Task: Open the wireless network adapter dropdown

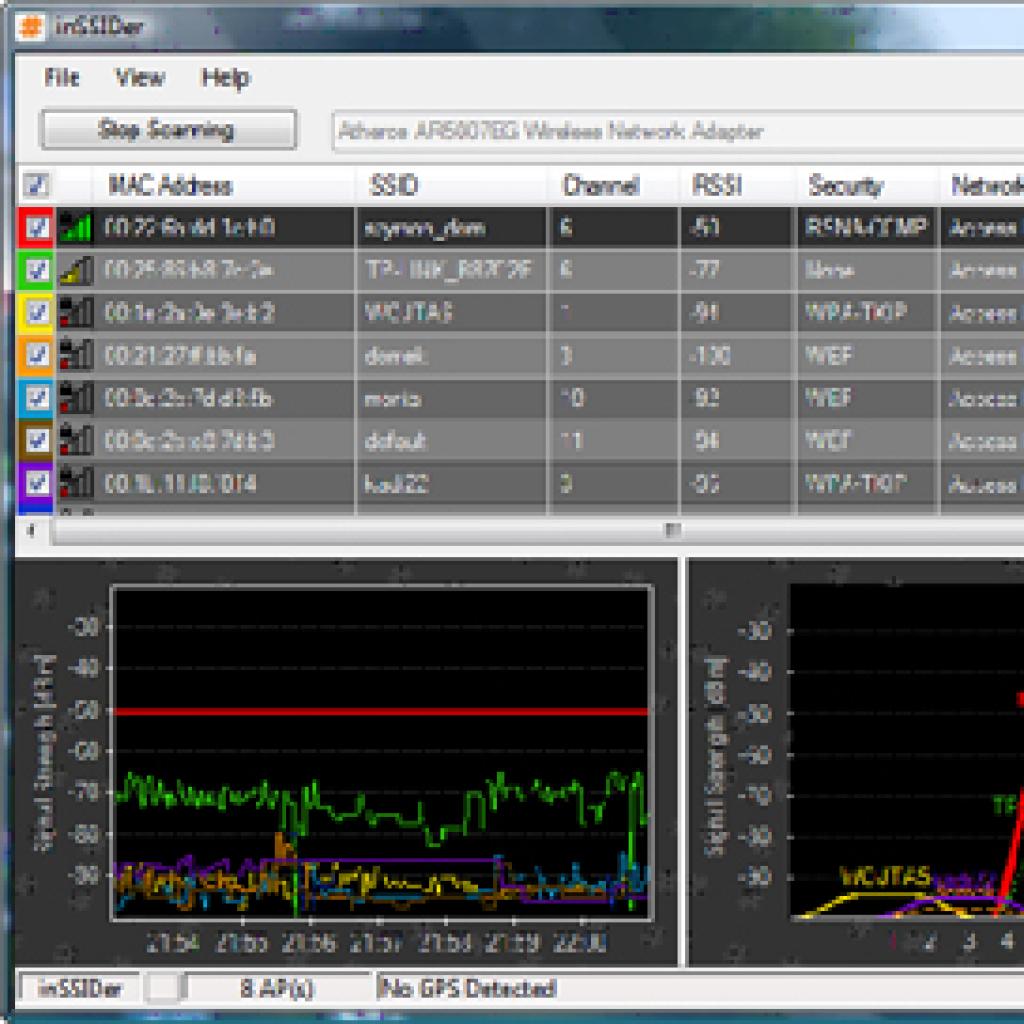Action: click(x=677, y=131)
